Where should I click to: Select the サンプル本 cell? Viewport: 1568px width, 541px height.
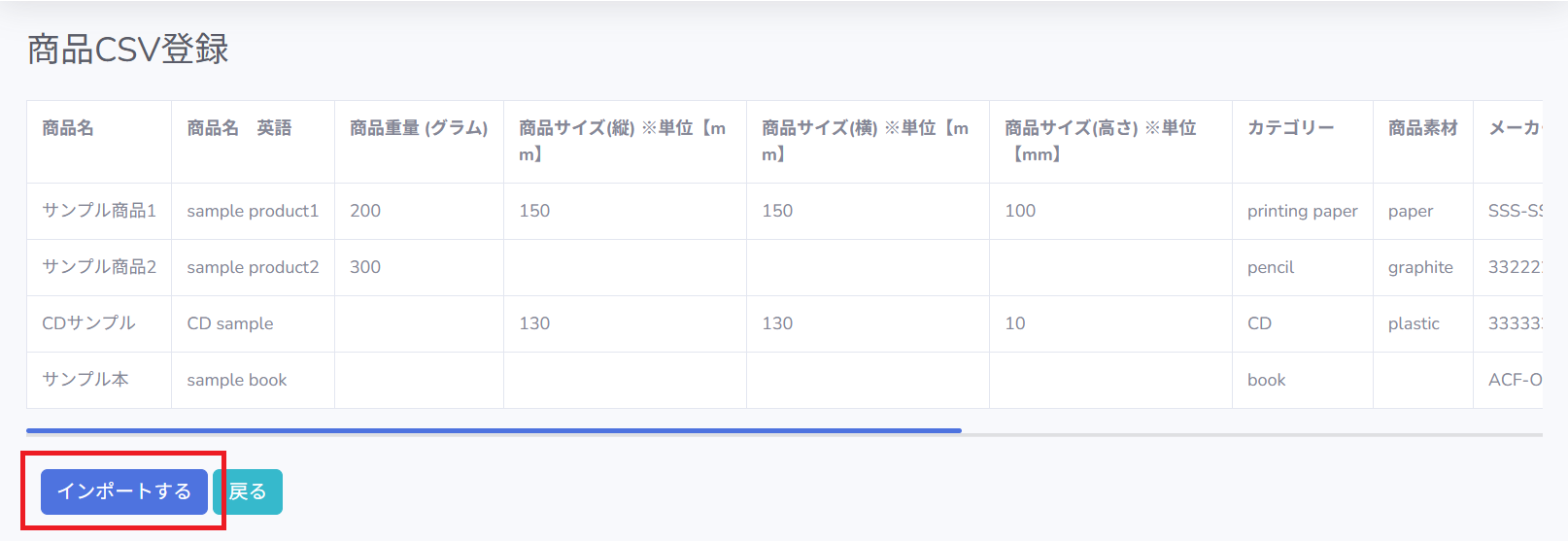85,380
